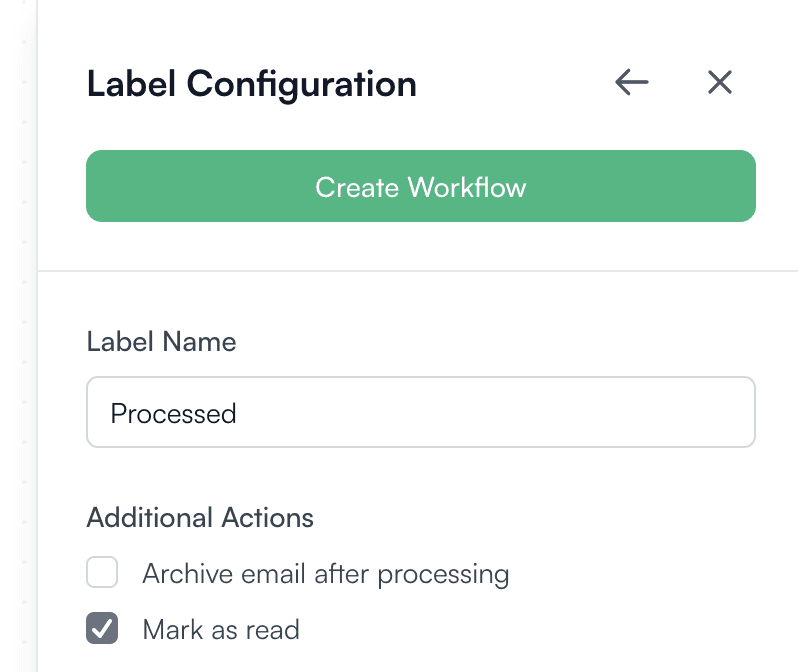The image size is (798, 672).
Task: Click the 'Additional Actions' section heading
Action: [200, 518]
